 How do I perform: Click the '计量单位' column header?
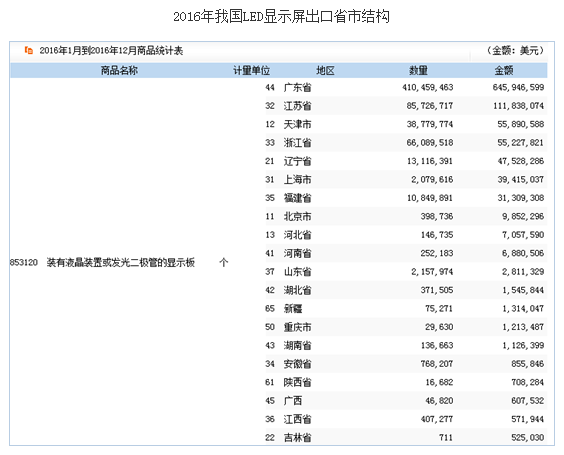251,70
